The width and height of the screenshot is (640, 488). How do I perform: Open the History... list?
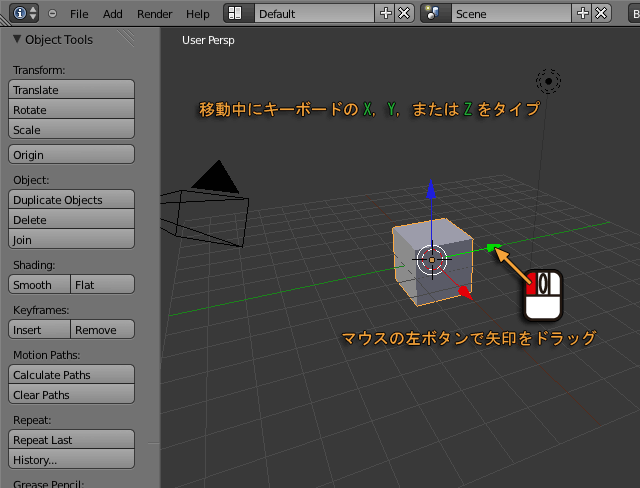pos(71,460)
